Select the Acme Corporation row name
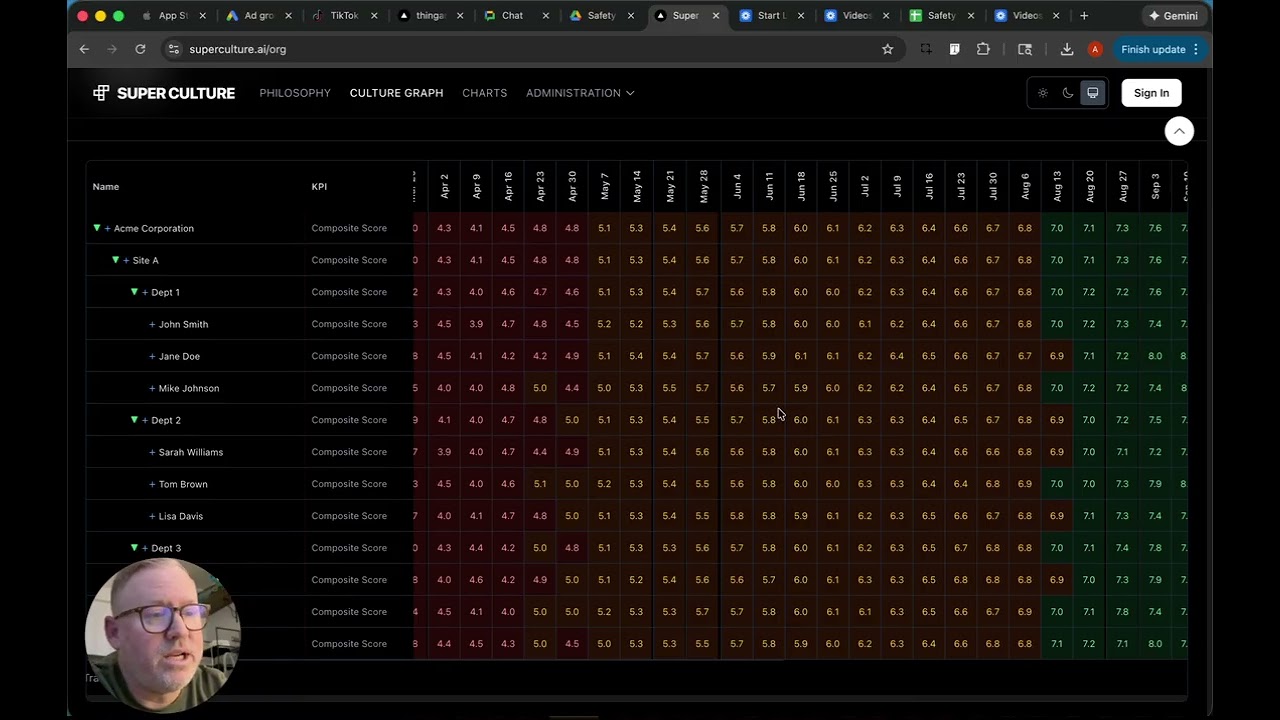This screenshot has height=720, width=1280. pyautogui.click(x=154, y=228)
